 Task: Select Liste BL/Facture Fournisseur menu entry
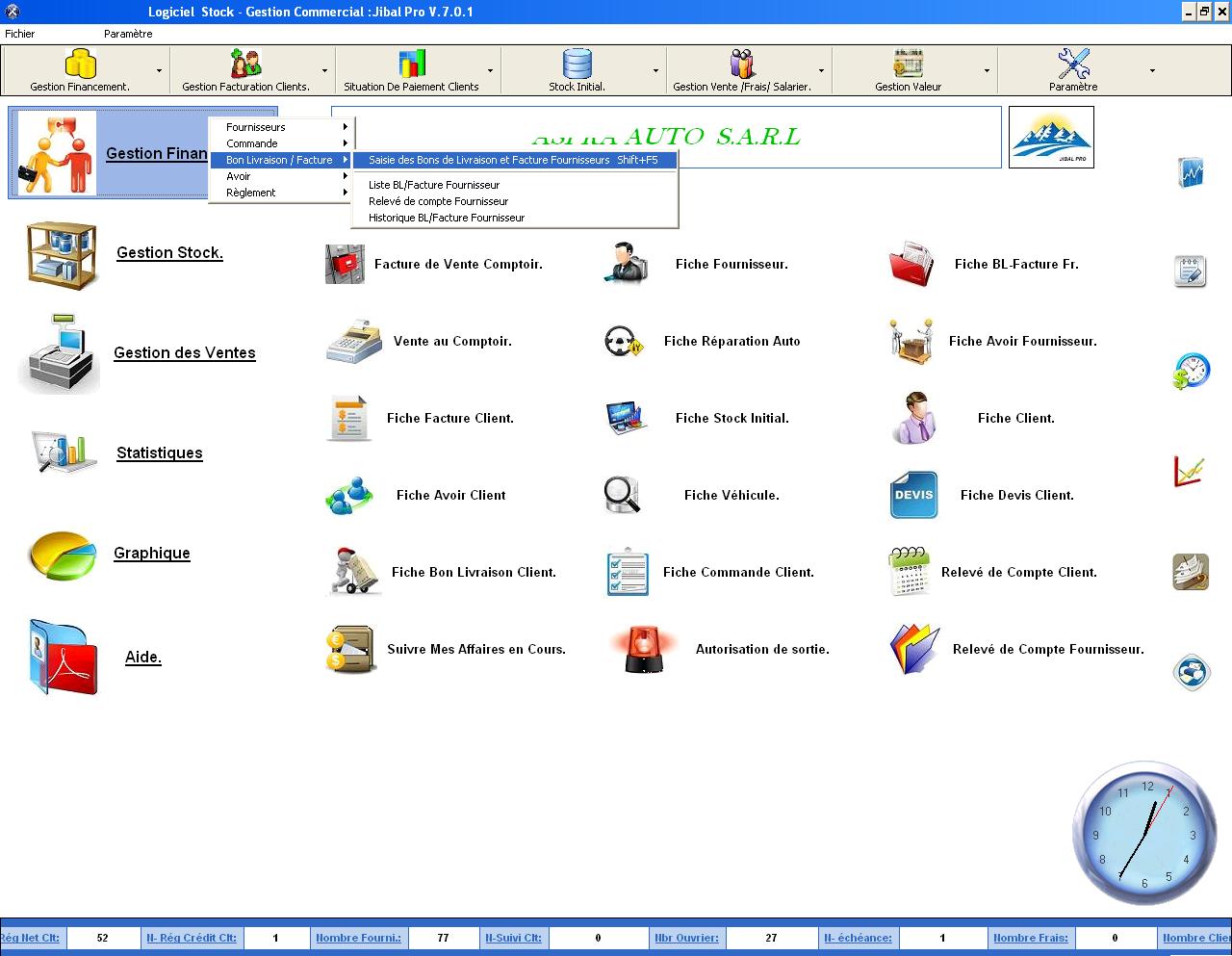click(515, 185)
